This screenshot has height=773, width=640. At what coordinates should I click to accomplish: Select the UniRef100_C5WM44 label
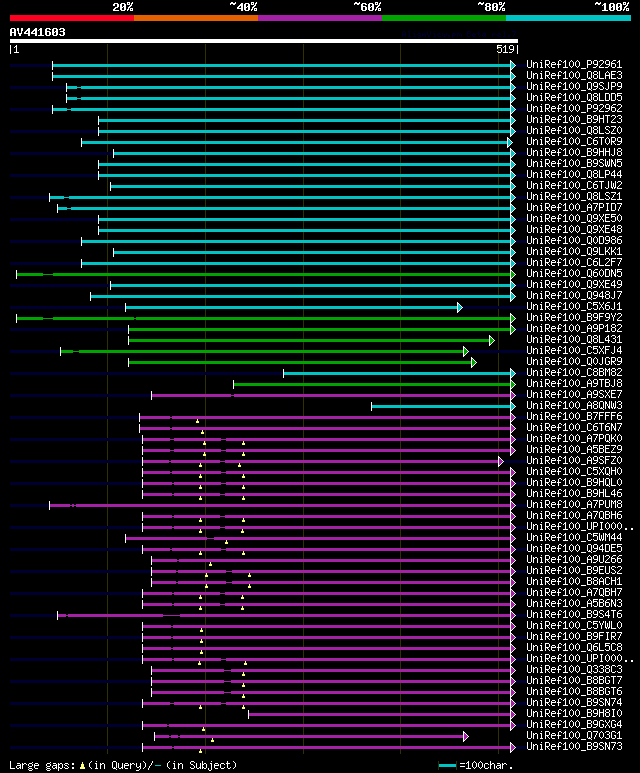click(x=574, y=537)
